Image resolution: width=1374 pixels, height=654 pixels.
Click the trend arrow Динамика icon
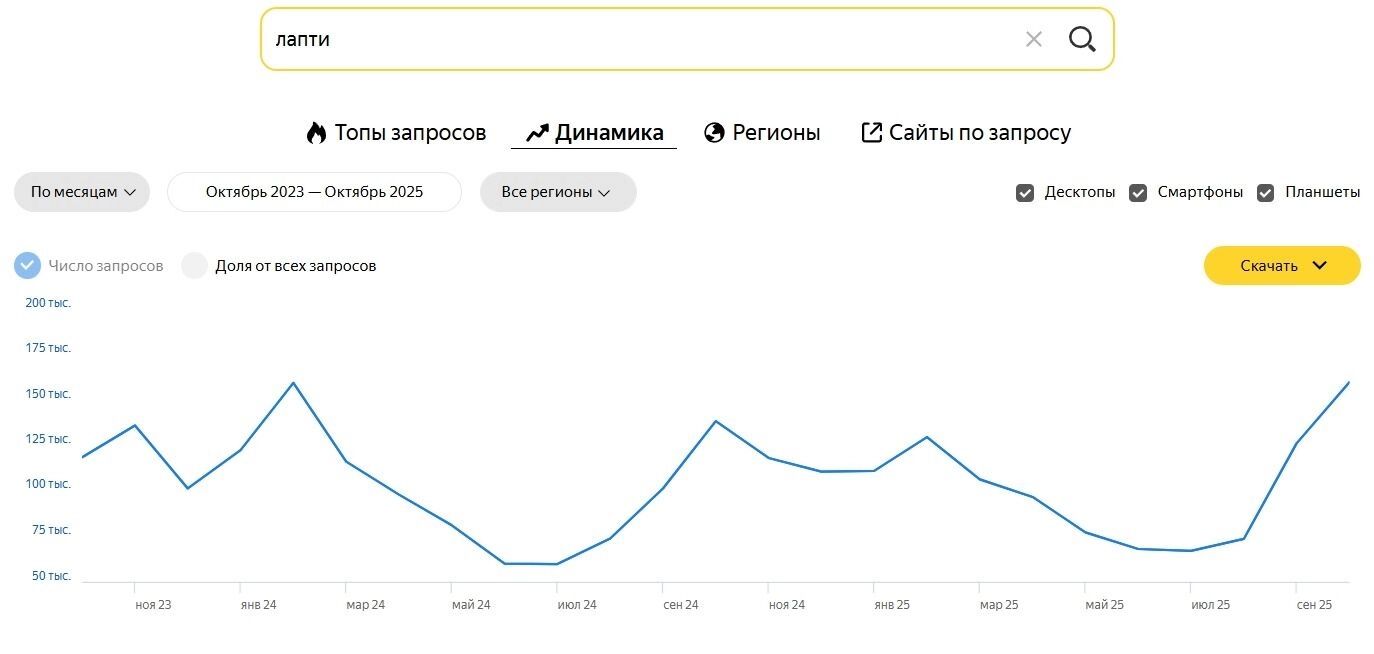[x=537, y=133]
